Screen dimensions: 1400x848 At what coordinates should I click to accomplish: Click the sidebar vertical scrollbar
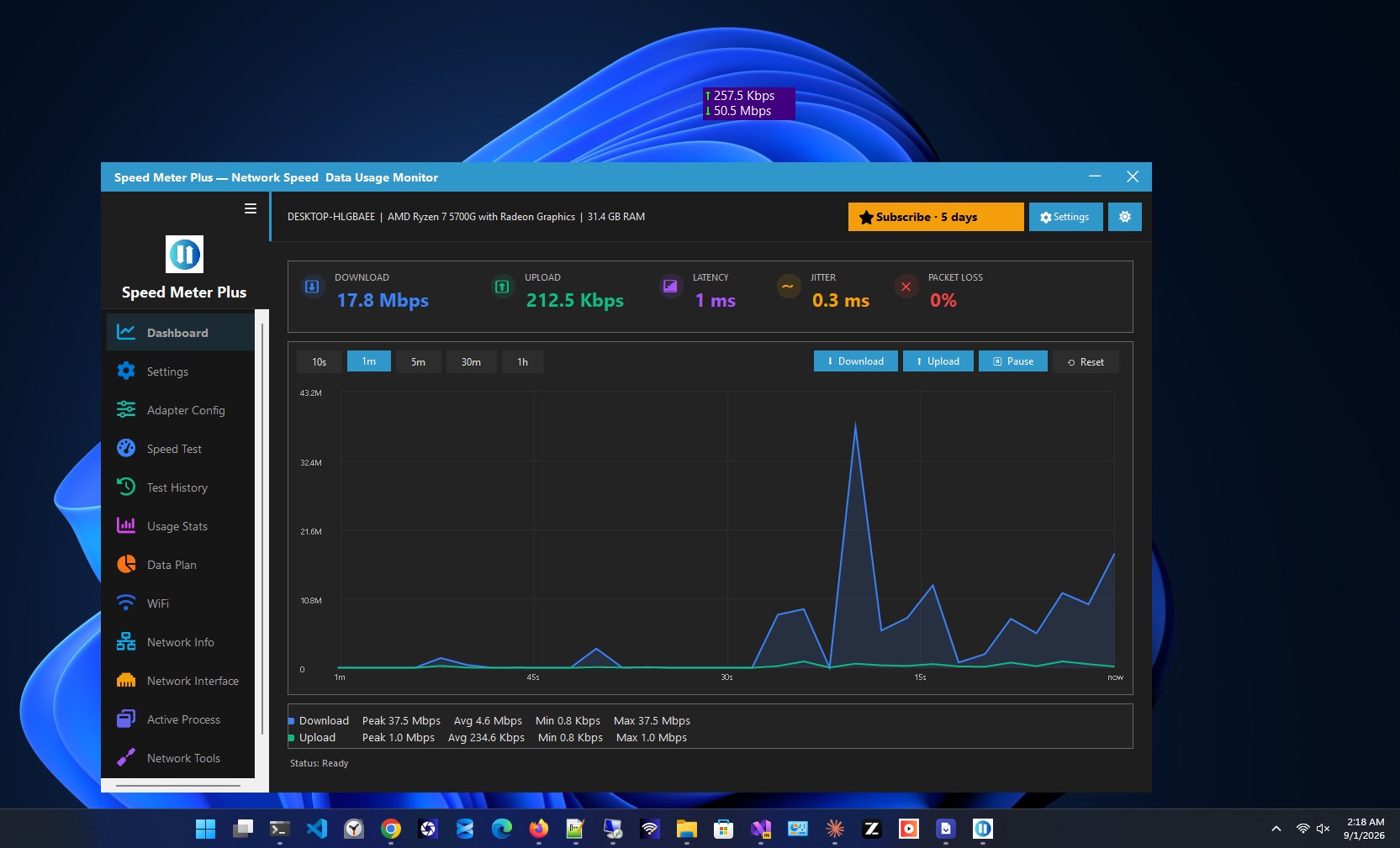(x=262, y=529)
